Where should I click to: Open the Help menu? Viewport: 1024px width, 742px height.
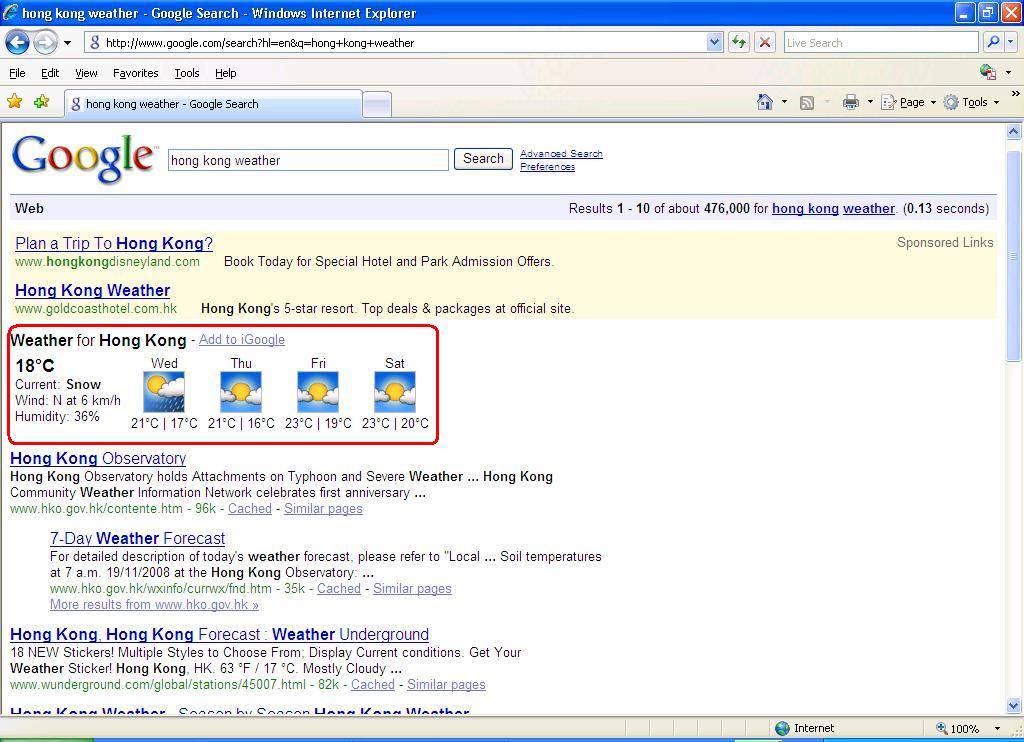pos(225,73)
